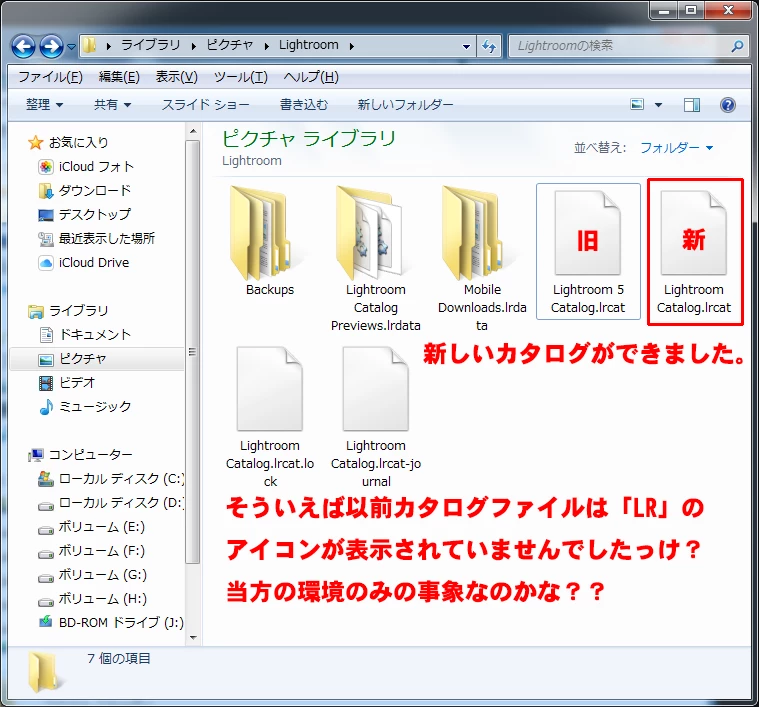
Task: Select Lightroom 5 Catalog.lrcat file
Action: point(588,251)
